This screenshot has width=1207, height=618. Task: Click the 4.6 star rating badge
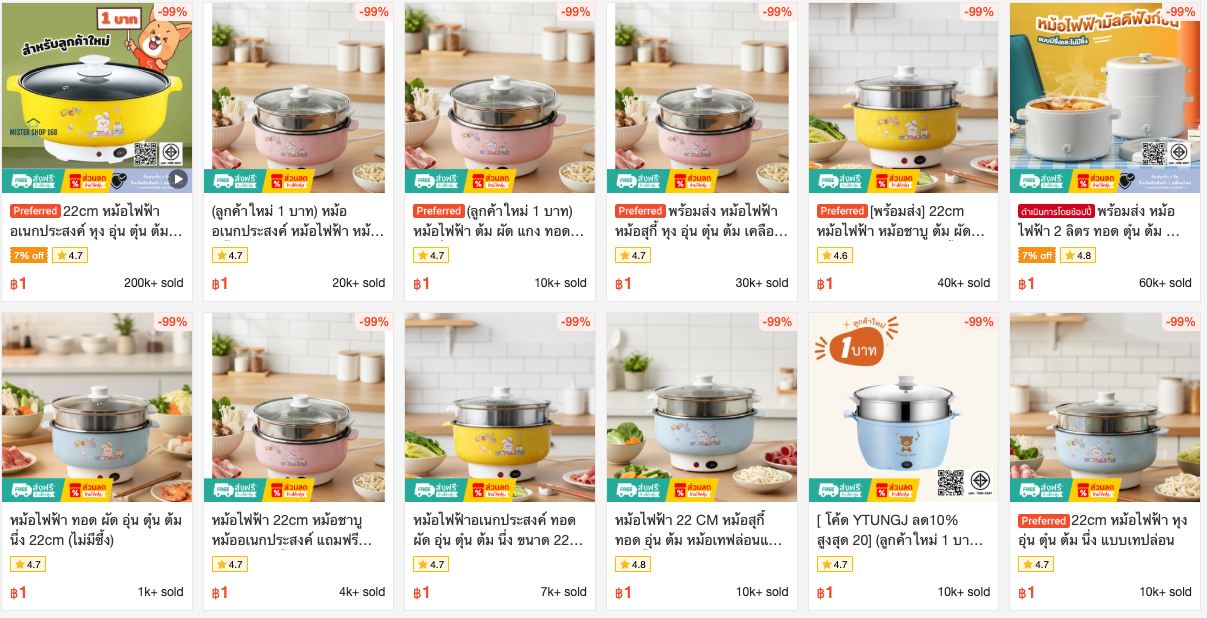click(834, 255)
